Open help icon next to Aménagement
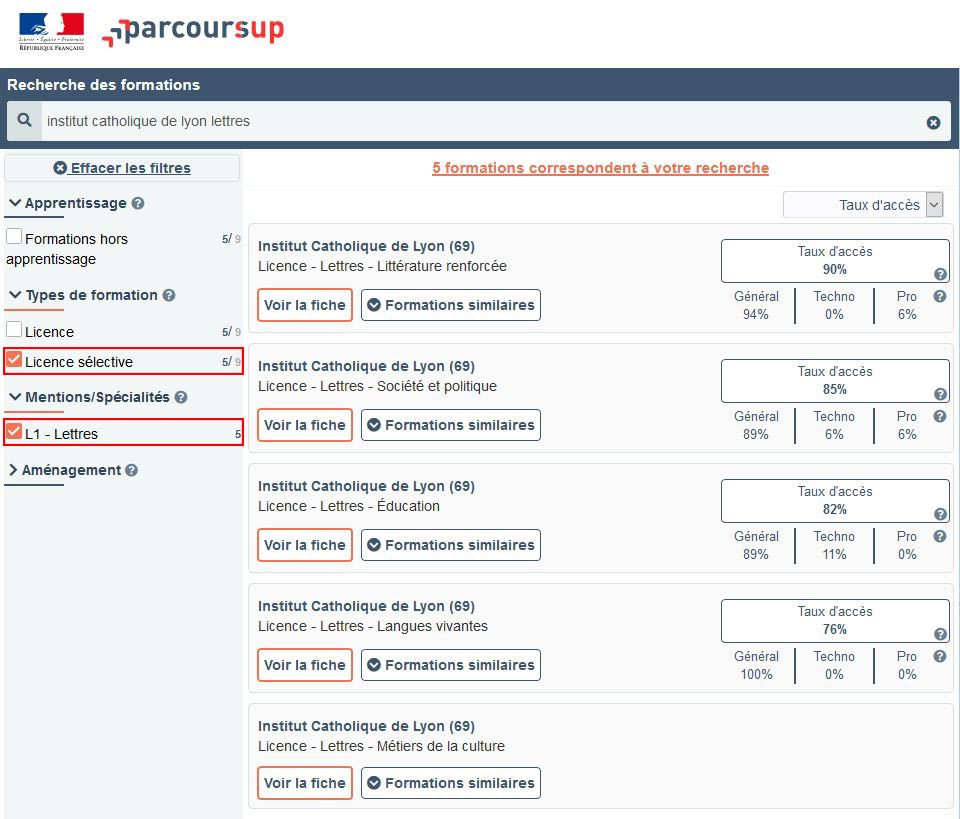 [131, 470]
